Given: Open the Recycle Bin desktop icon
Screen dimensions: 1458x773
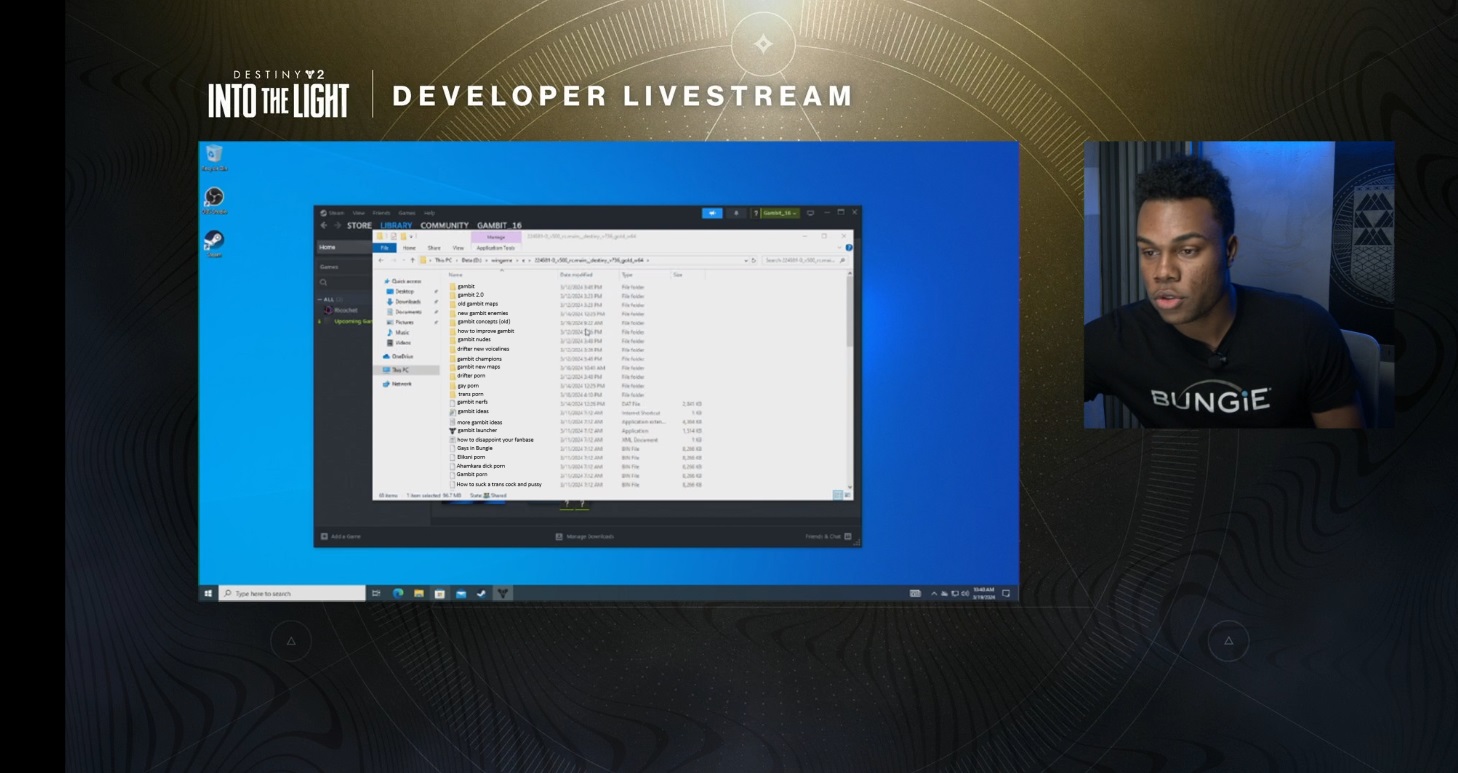Looking at the screenshot, I should coord(213,157).
